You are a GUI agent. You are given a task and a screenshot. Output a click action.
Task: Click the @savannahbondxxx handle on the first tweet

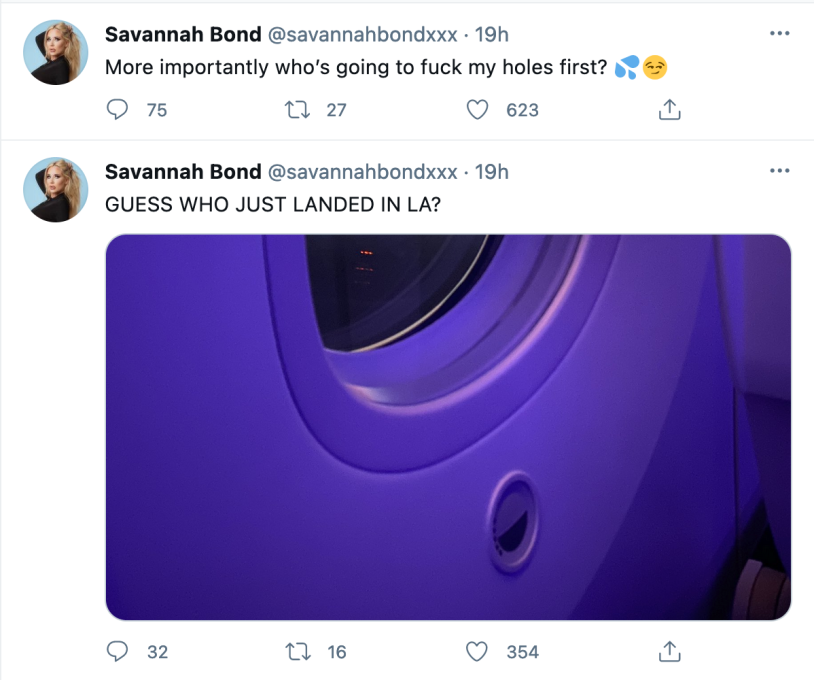tap(362, 35)
